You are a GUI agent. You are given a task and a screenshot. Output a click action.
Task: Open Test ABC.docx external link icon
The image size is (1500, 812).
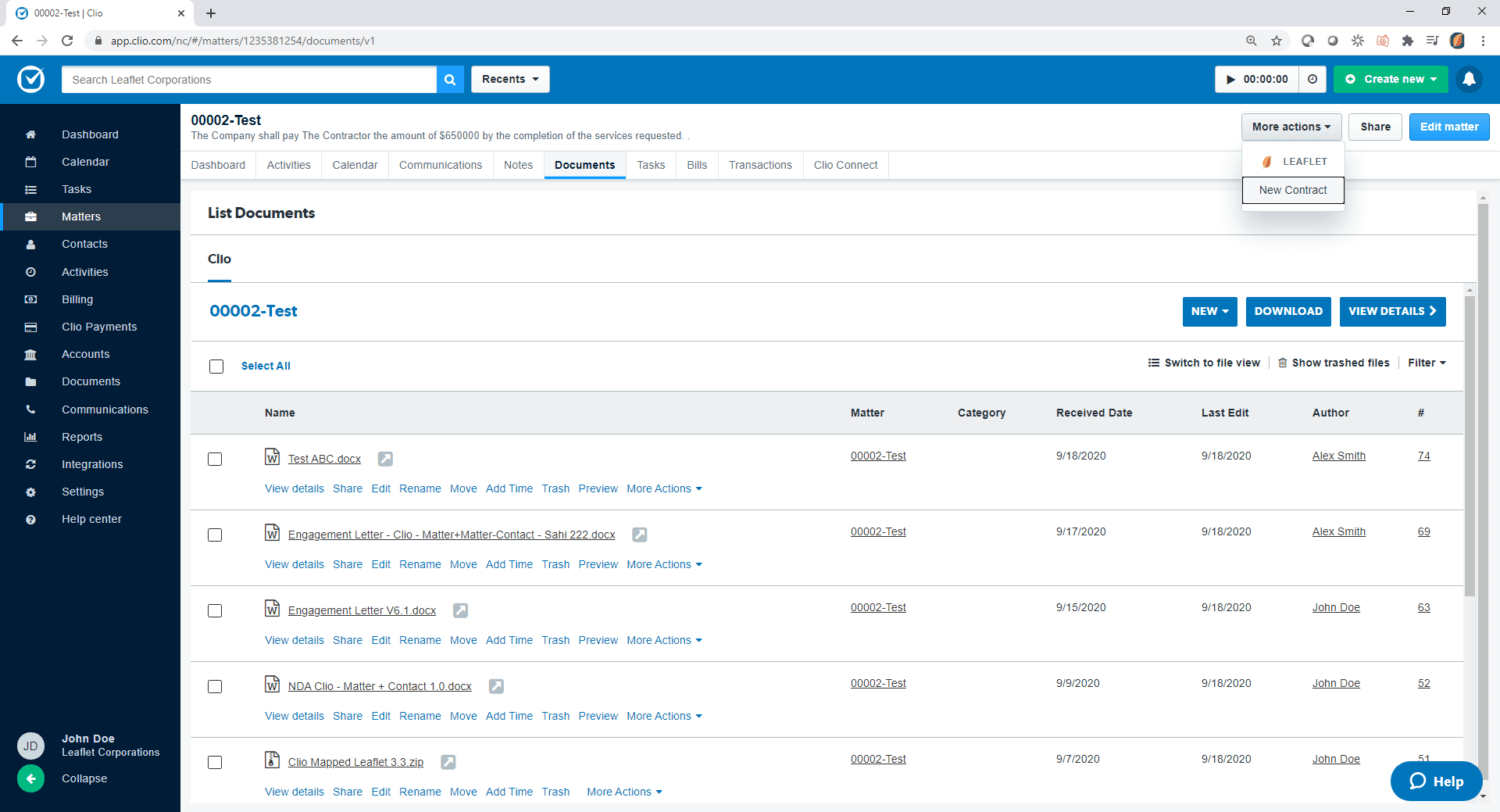point(385,458)
